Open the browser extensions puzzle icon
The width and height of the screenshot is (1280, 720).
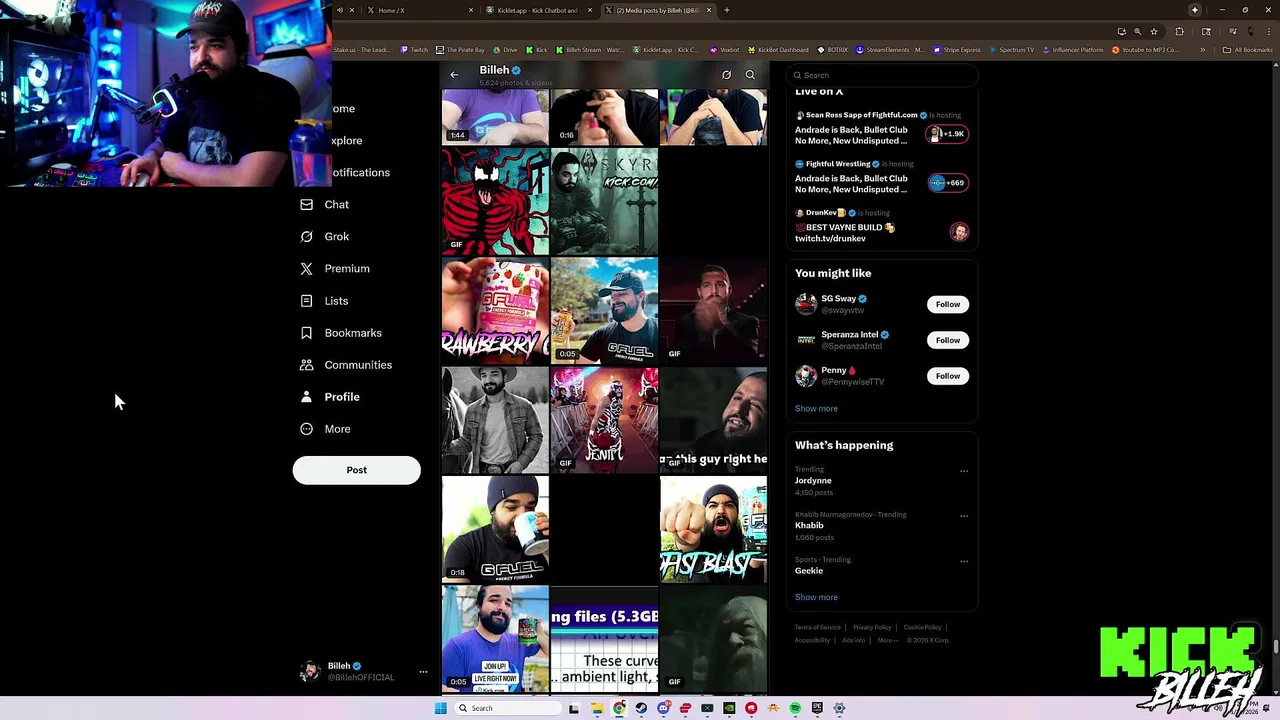[1179, 32]
